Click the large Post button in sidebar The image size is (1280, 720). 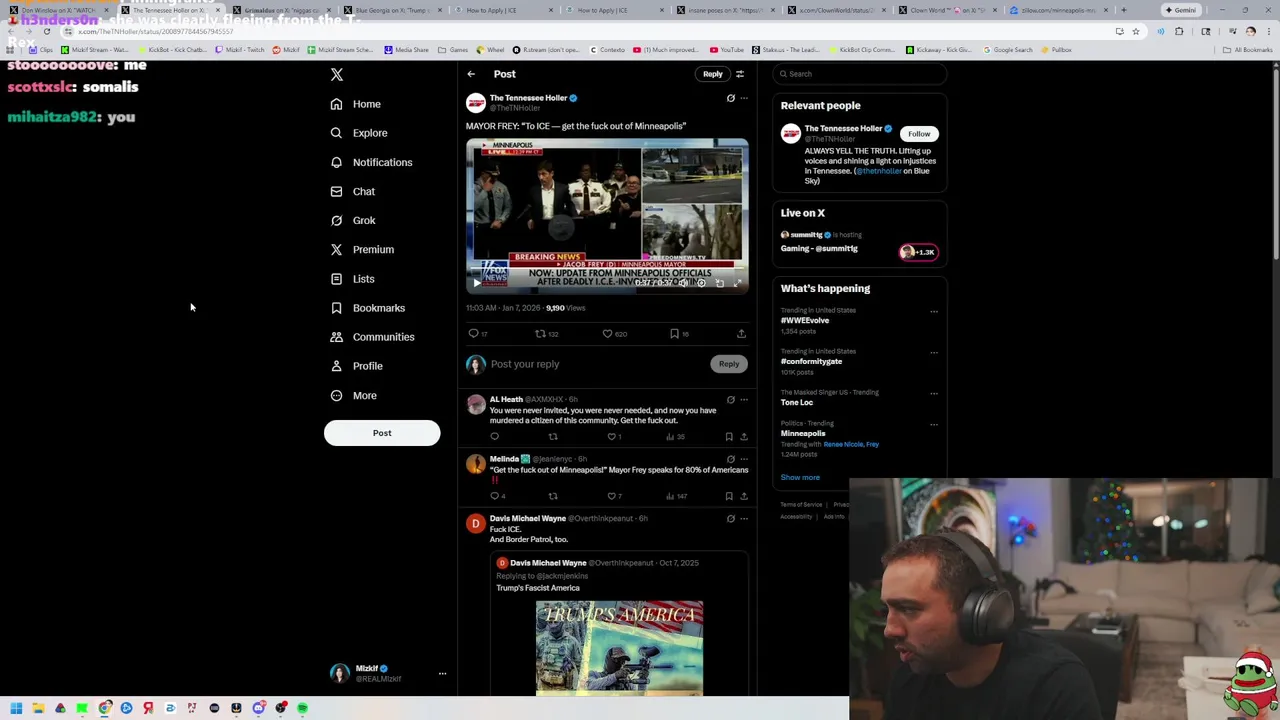[x=382, y=433]
